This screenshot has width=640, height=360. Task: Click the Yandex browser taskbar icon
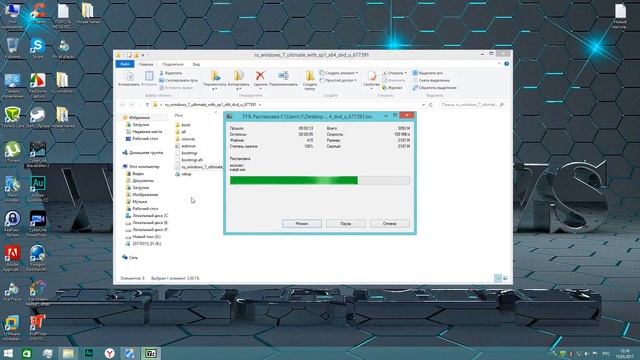pos(109,353)
